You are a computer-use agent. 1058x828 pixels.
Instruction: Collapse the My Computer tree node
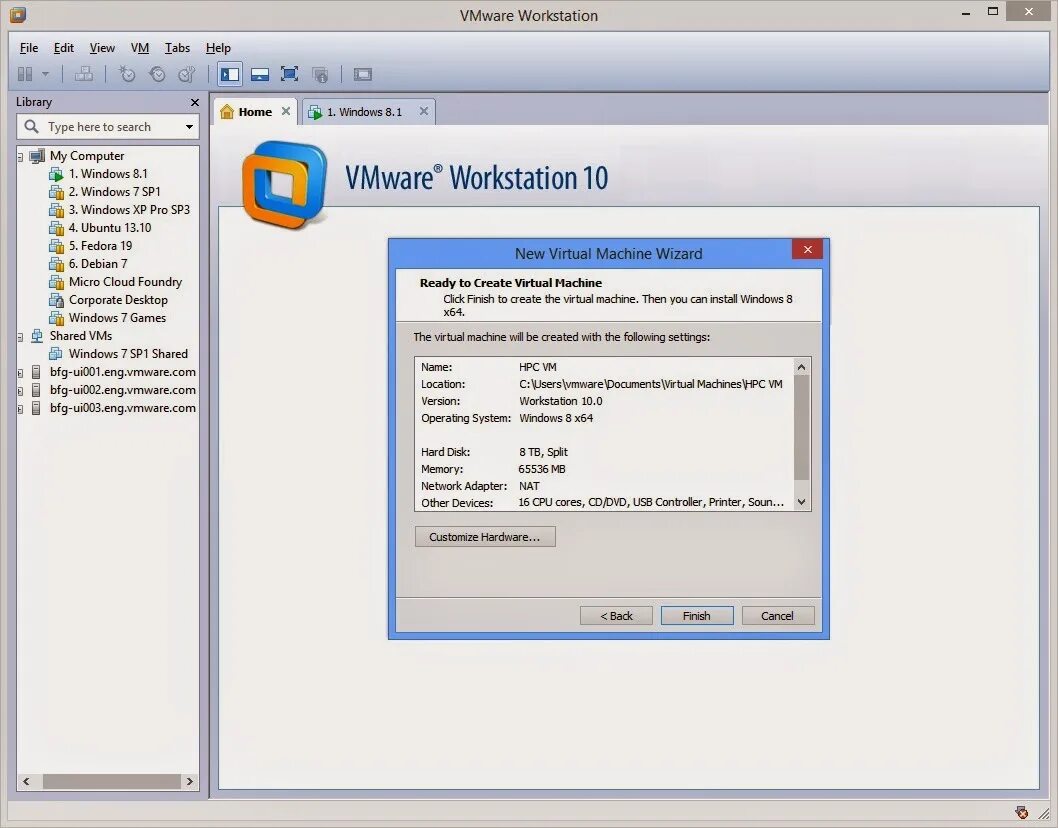20,157
